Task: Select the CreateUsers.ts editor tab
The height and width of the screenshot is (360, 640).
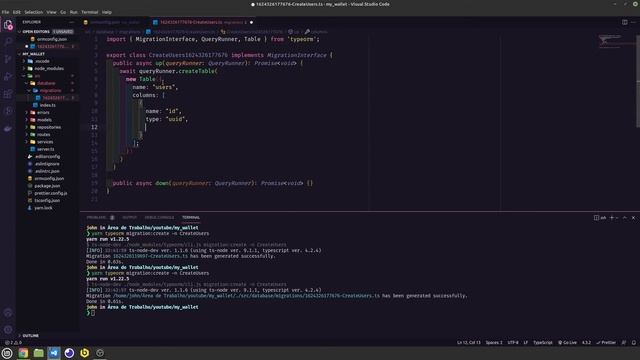Action: click(x=203, y=22)
